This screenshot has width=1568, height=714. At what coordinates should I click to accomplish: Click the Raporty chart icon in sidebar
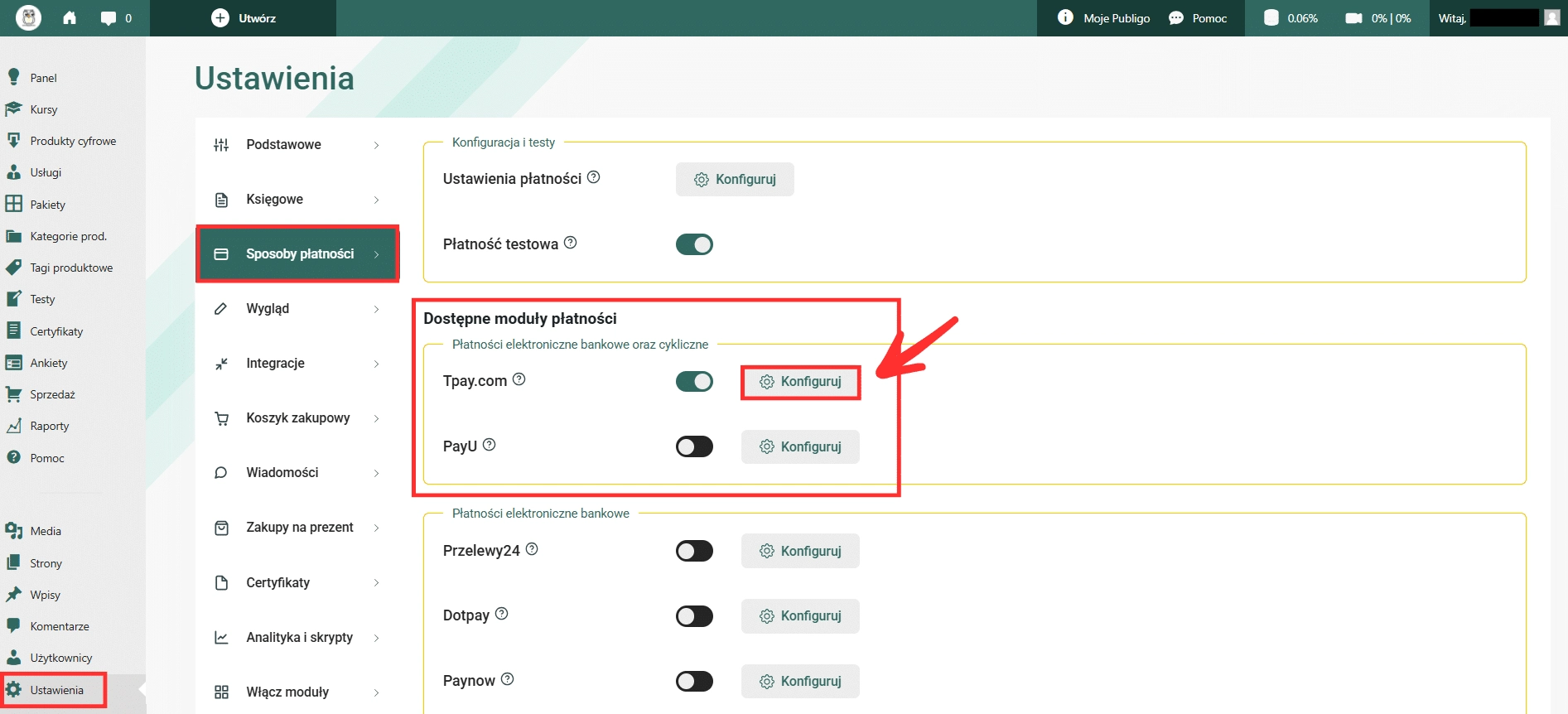click(x=13, y=426)
